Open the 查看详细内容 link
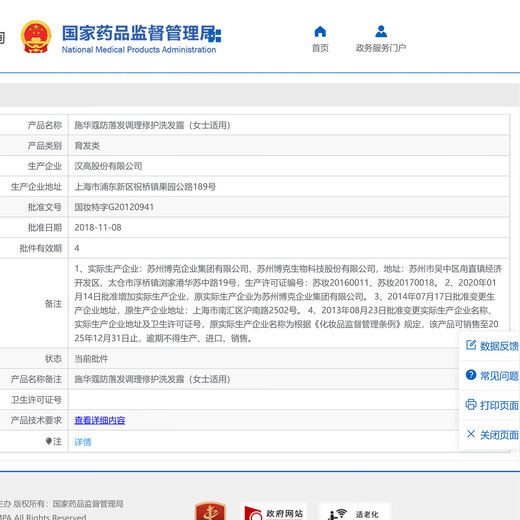This screenshot has height=520, width=520. 100,420
